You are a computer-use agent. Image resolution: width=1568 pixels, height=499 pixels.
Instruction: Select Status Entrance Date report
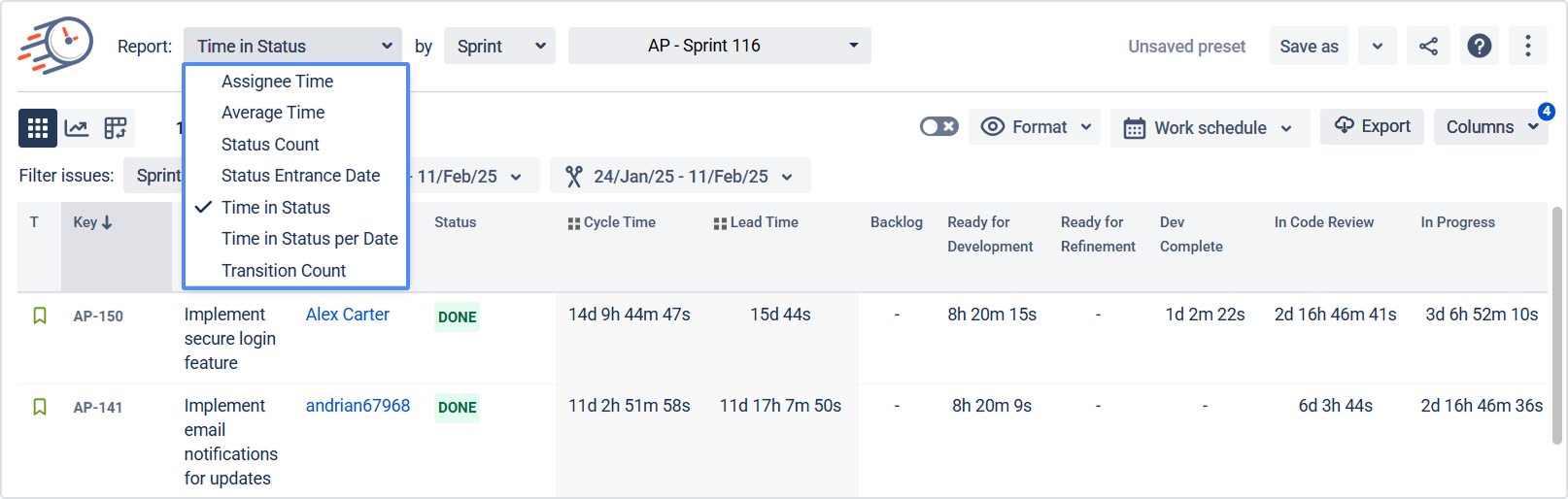tap(300, 176)
